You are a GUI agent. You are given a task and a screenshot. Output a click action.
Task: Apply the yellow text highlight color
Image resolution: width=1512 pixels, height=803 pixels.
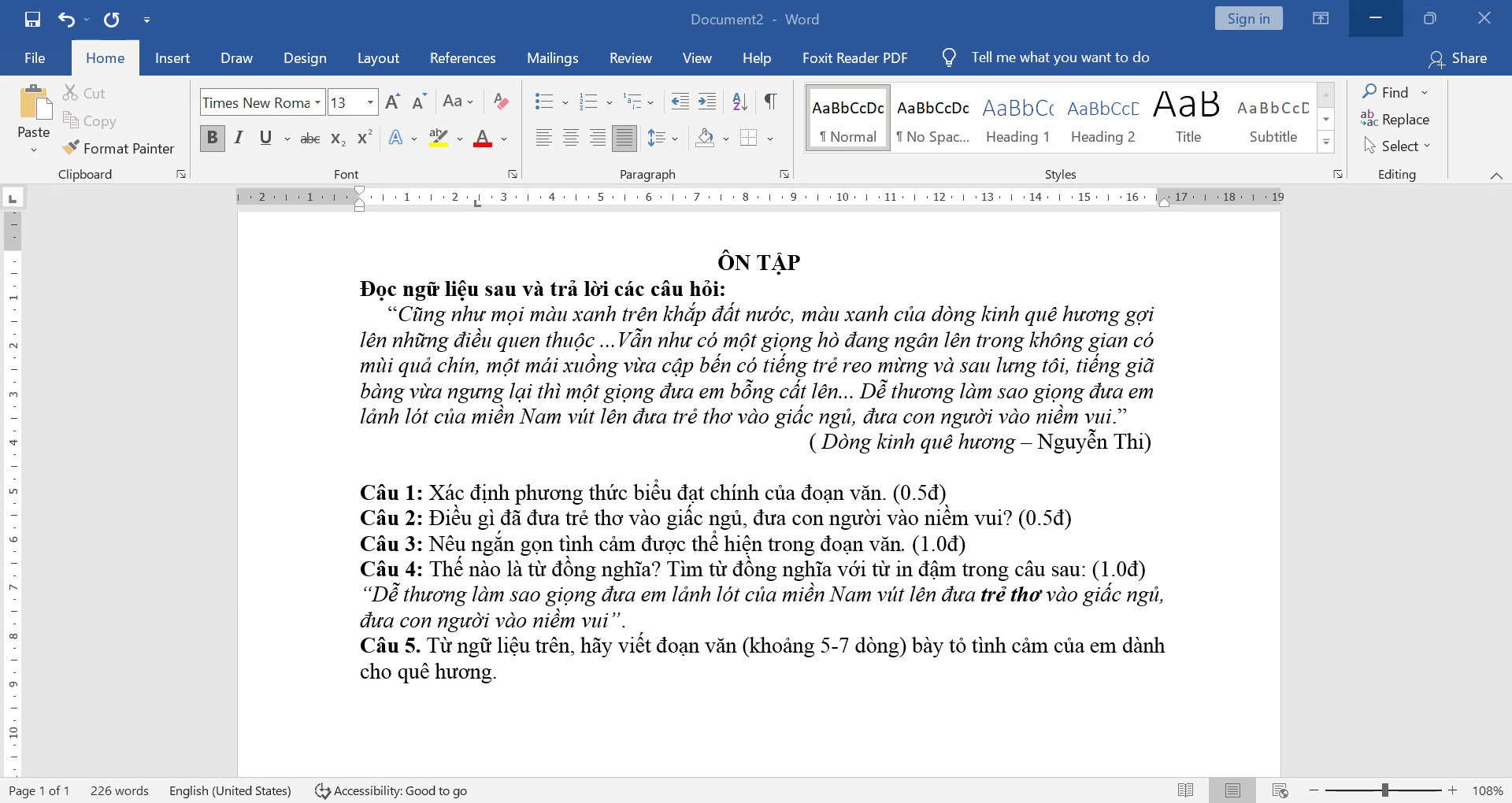[x=439, y=139]
